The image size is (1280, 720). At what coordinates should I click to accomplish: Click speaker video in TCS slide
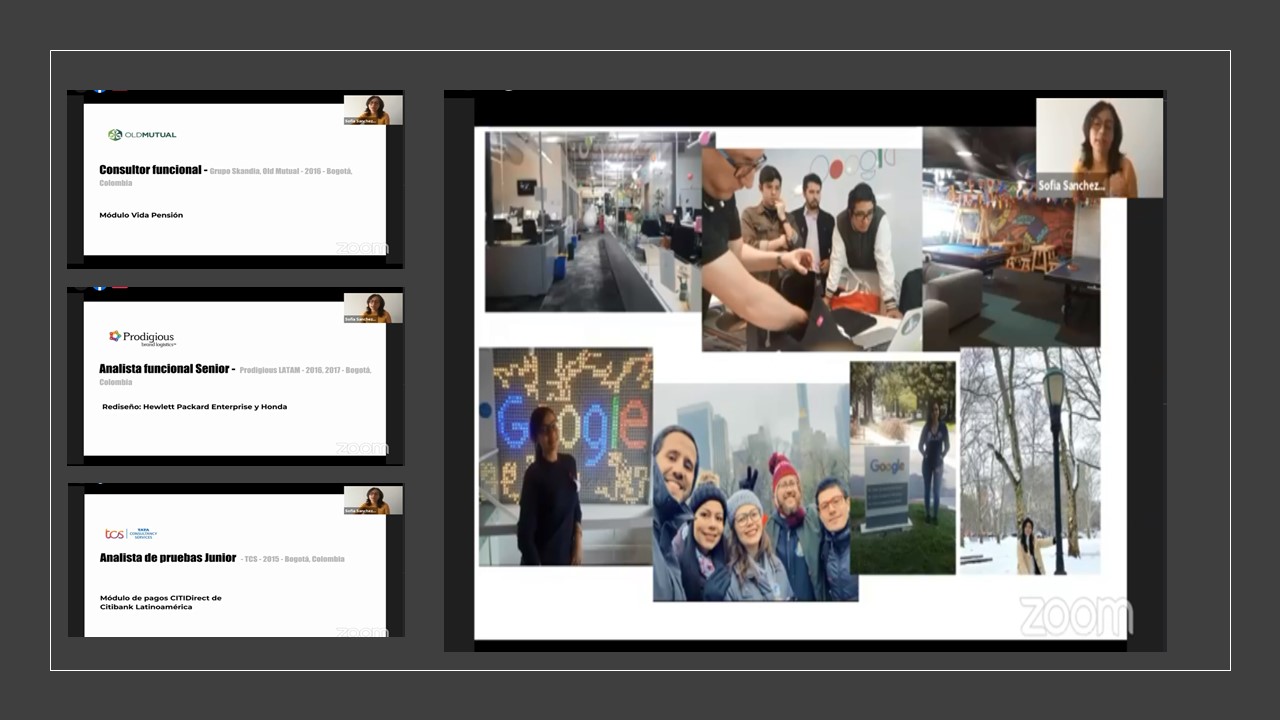pyautogui.click(x=373, y=501)
